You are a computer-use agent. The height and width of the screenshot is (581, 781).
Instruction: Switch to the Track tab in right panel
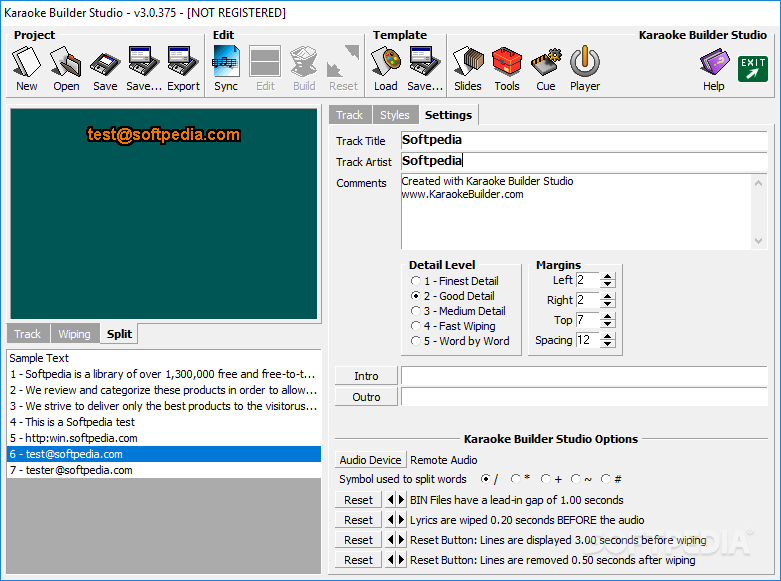point(350,115)
